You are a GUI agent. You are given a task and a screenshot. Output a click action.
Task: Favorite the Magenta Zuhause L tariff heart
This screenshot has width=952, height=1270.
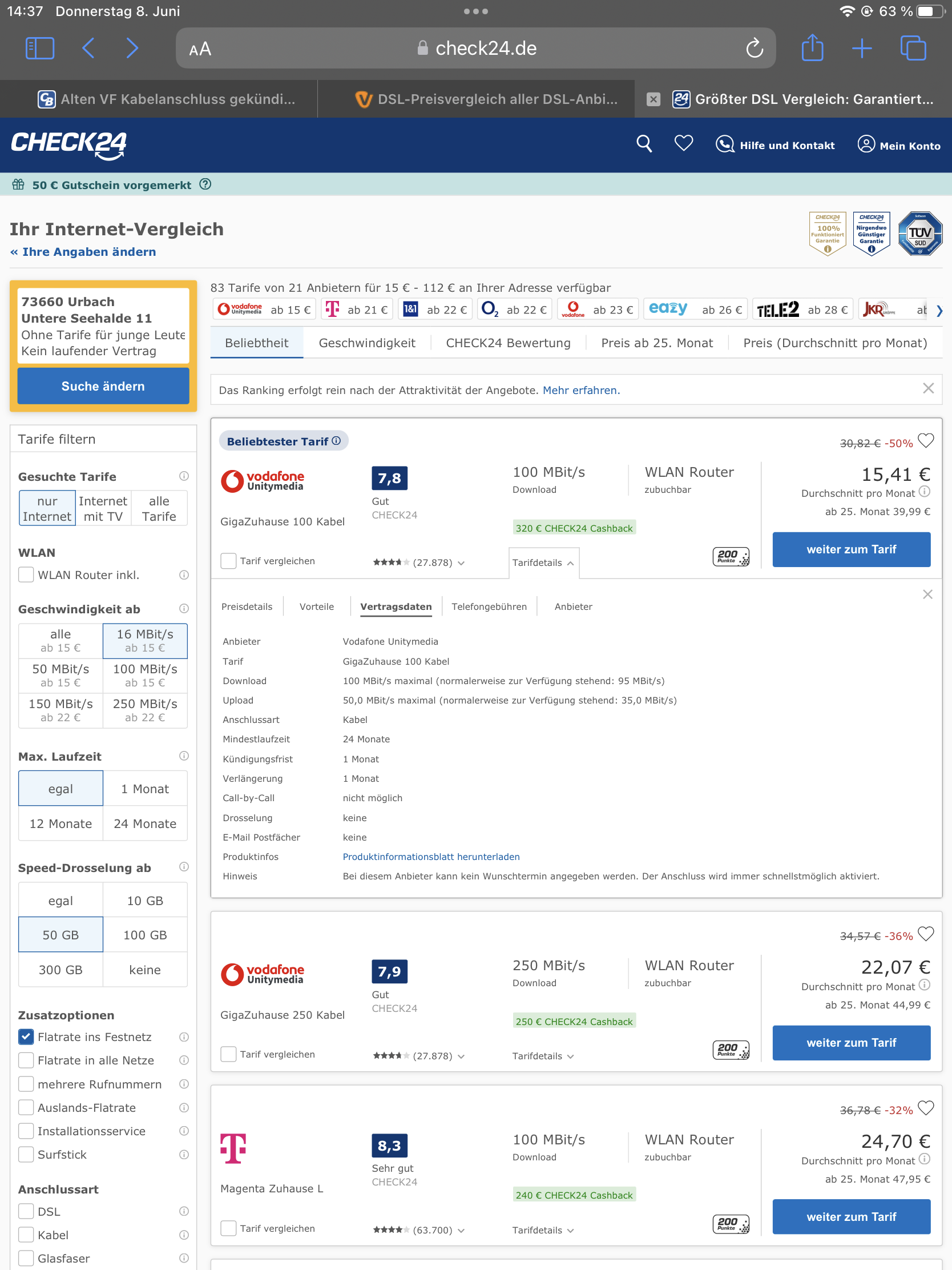[926, 1107]
